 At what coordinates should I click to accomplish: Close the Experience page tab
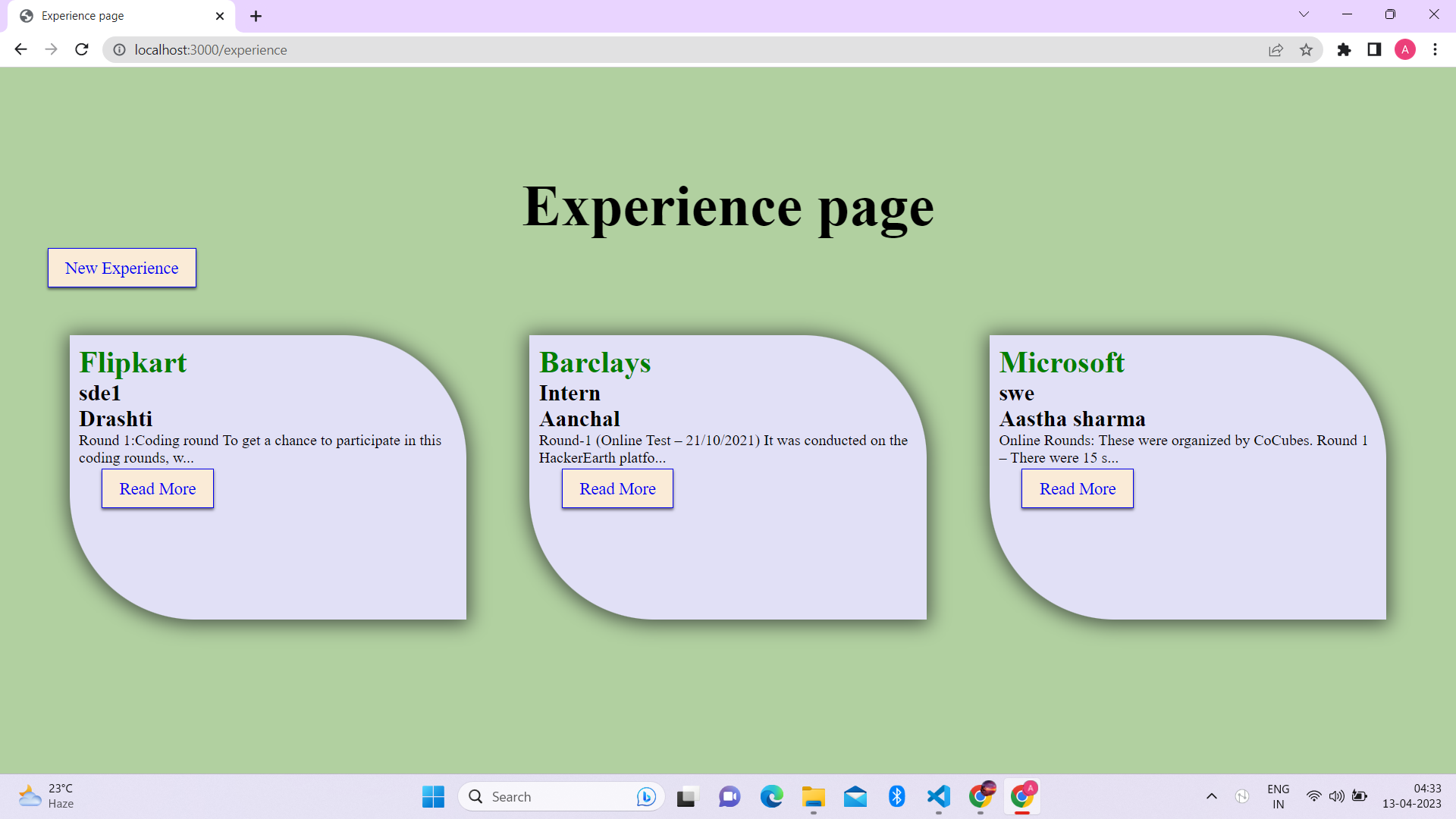point(220,16)
